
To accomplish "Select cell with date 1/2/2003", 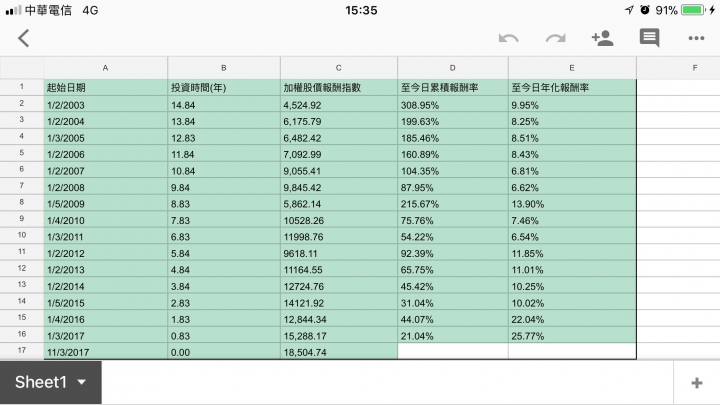I will (106, 105).
